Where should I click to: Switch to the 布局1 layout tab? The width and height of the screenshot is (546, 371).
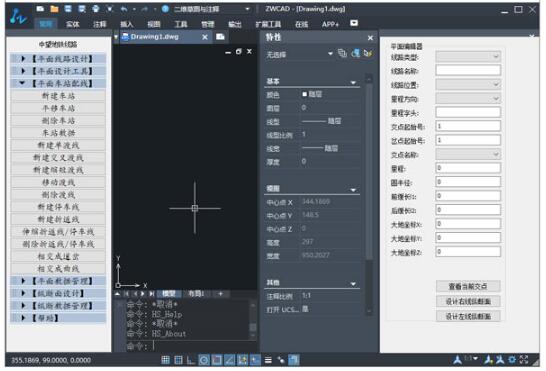(x=196, y=294)
